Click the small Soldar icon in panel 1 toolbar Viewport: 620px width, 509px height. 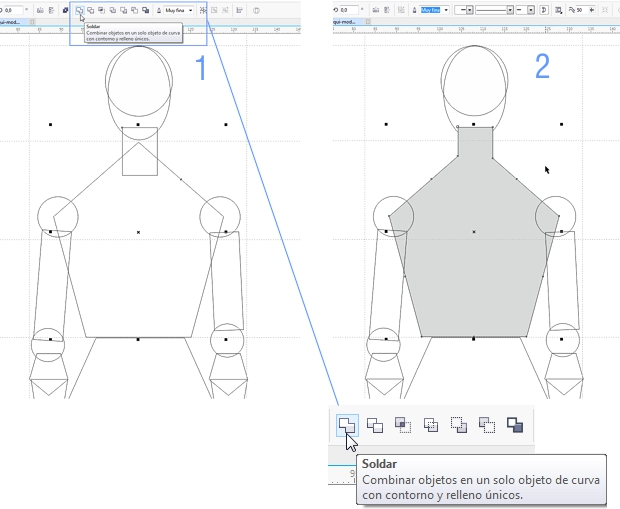pos(79,10)
